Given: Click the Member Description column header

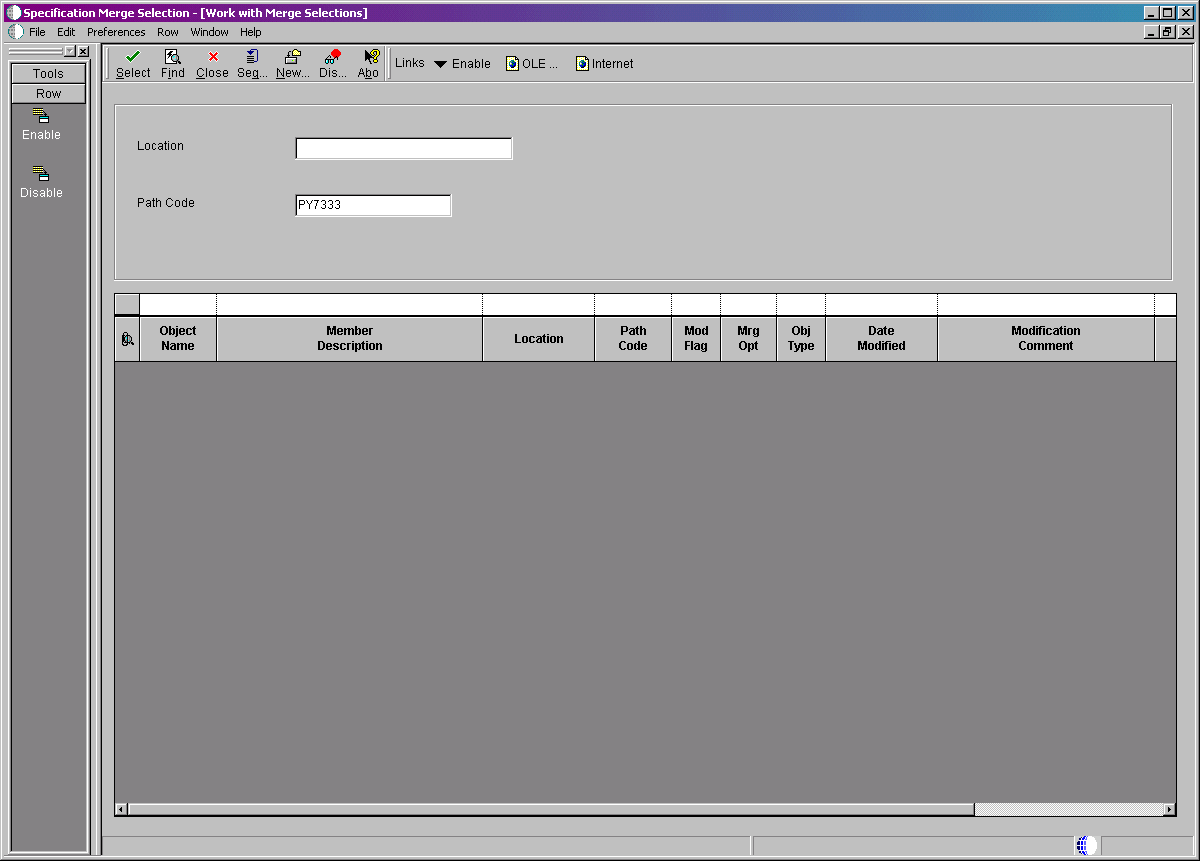Looking at the screenshot, I should point(350,338).
